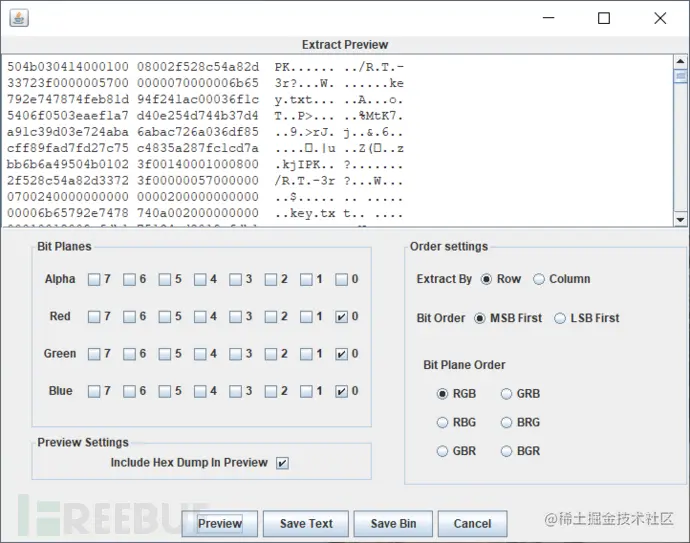Check the Red bit plane 2 box
The image size is (690, 543).
click(x=271, y=317)
